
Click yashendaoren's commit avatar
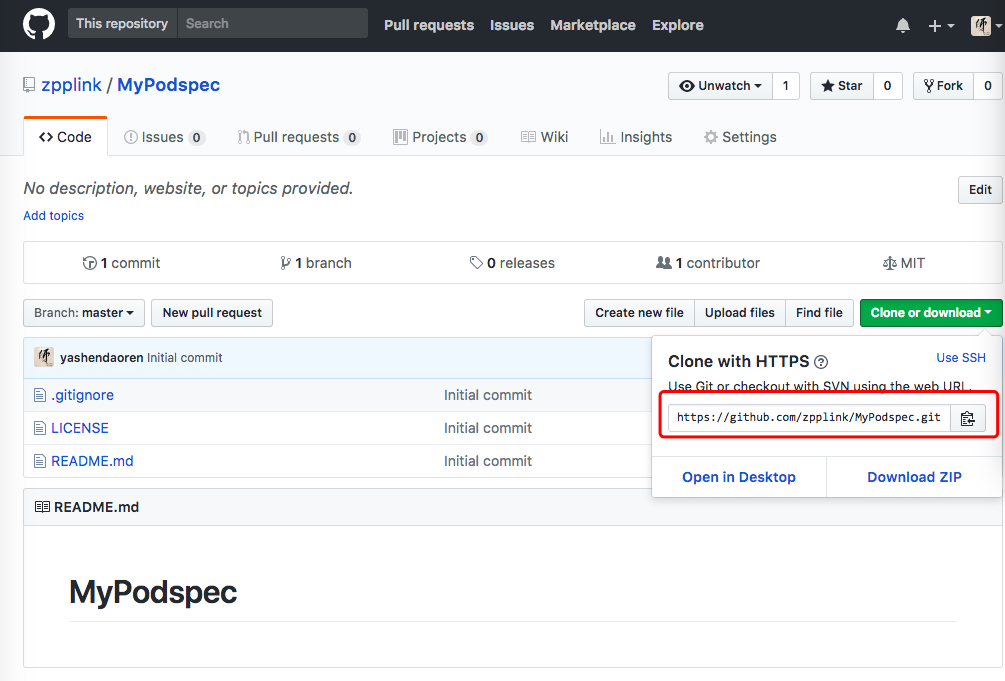44,358
